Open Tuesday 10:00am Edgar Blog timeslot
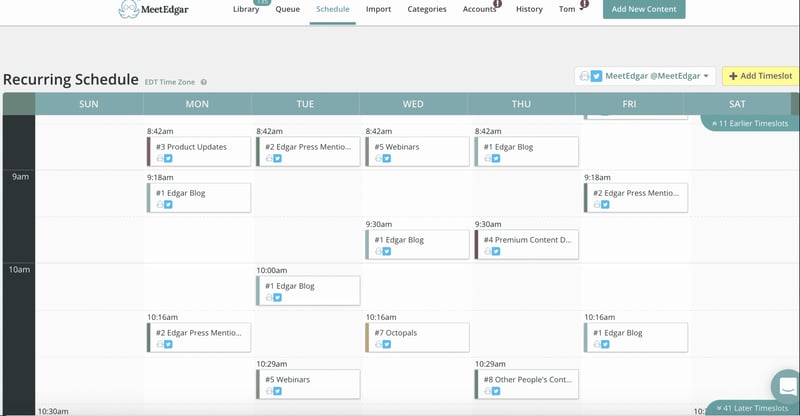This screenshot has height=416, width=800. (308, 291)
